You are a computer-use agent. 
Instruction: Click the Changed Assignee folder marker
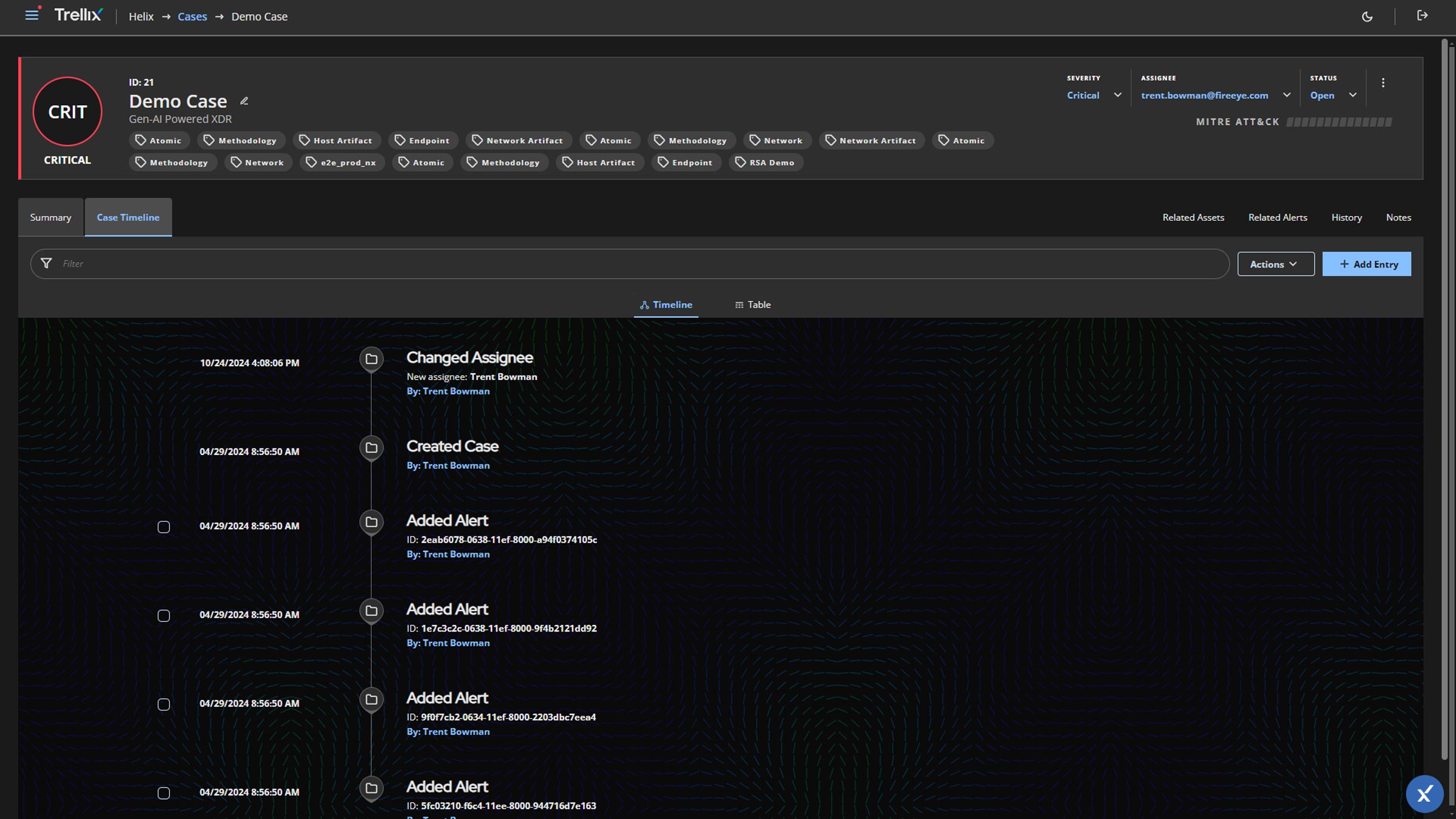click(x=371, y=359)
